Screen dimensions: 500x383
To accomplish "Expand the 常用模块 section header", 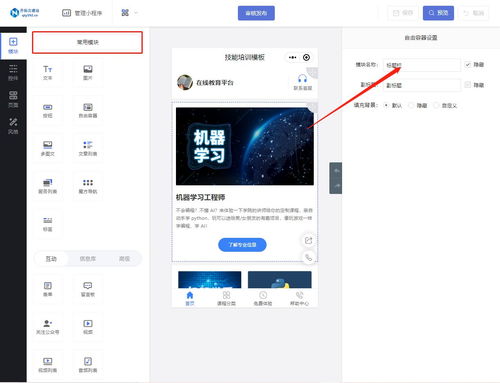I will 87,42.
